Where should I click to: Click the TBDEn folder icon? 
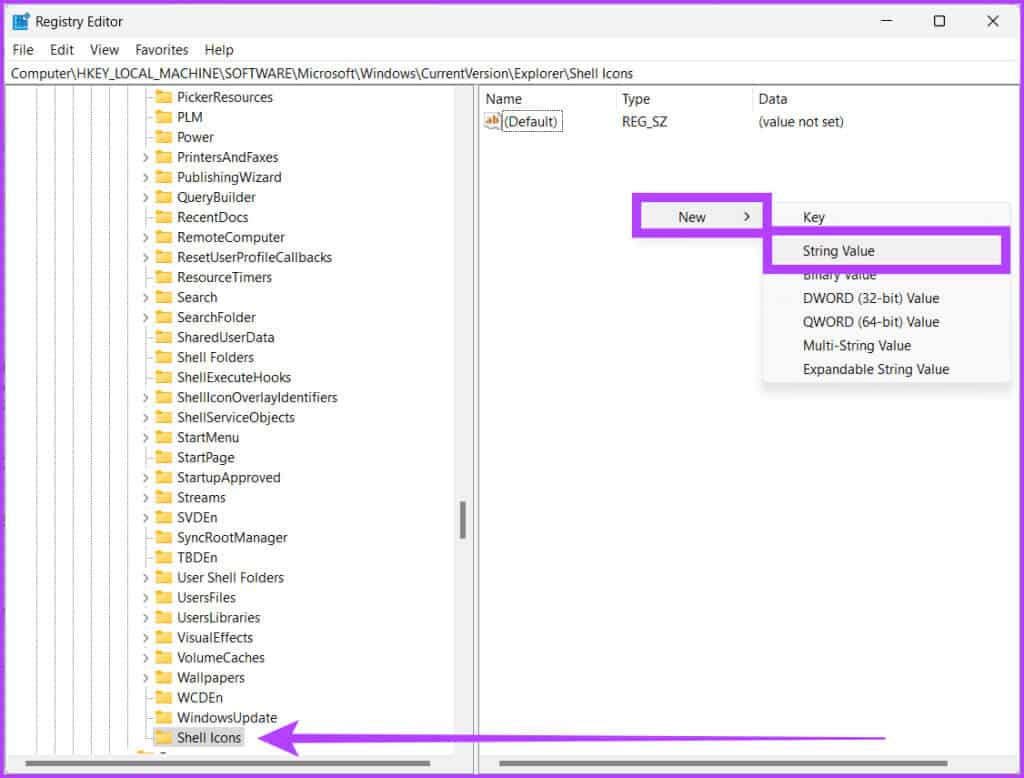pos(163,558)
